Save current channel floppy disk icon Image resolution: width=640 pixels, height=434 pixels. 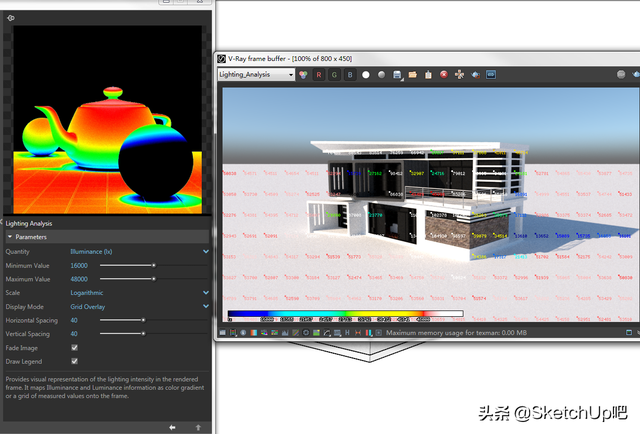pyautogui.click(x=397, y=75)
